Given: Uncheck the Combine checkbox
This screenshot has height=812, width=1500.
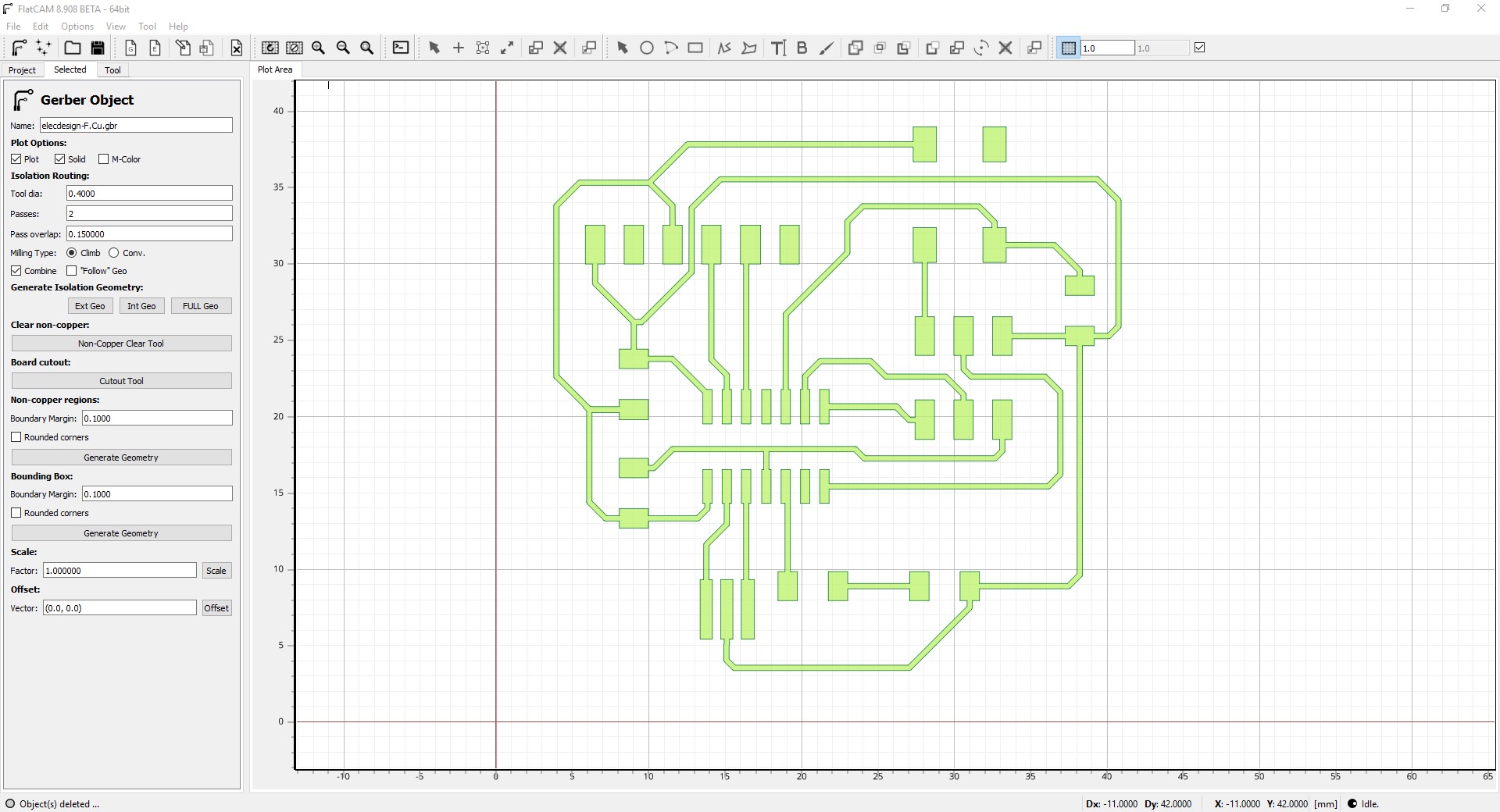Looking at the screenshot, I should (x=16, y=271).
